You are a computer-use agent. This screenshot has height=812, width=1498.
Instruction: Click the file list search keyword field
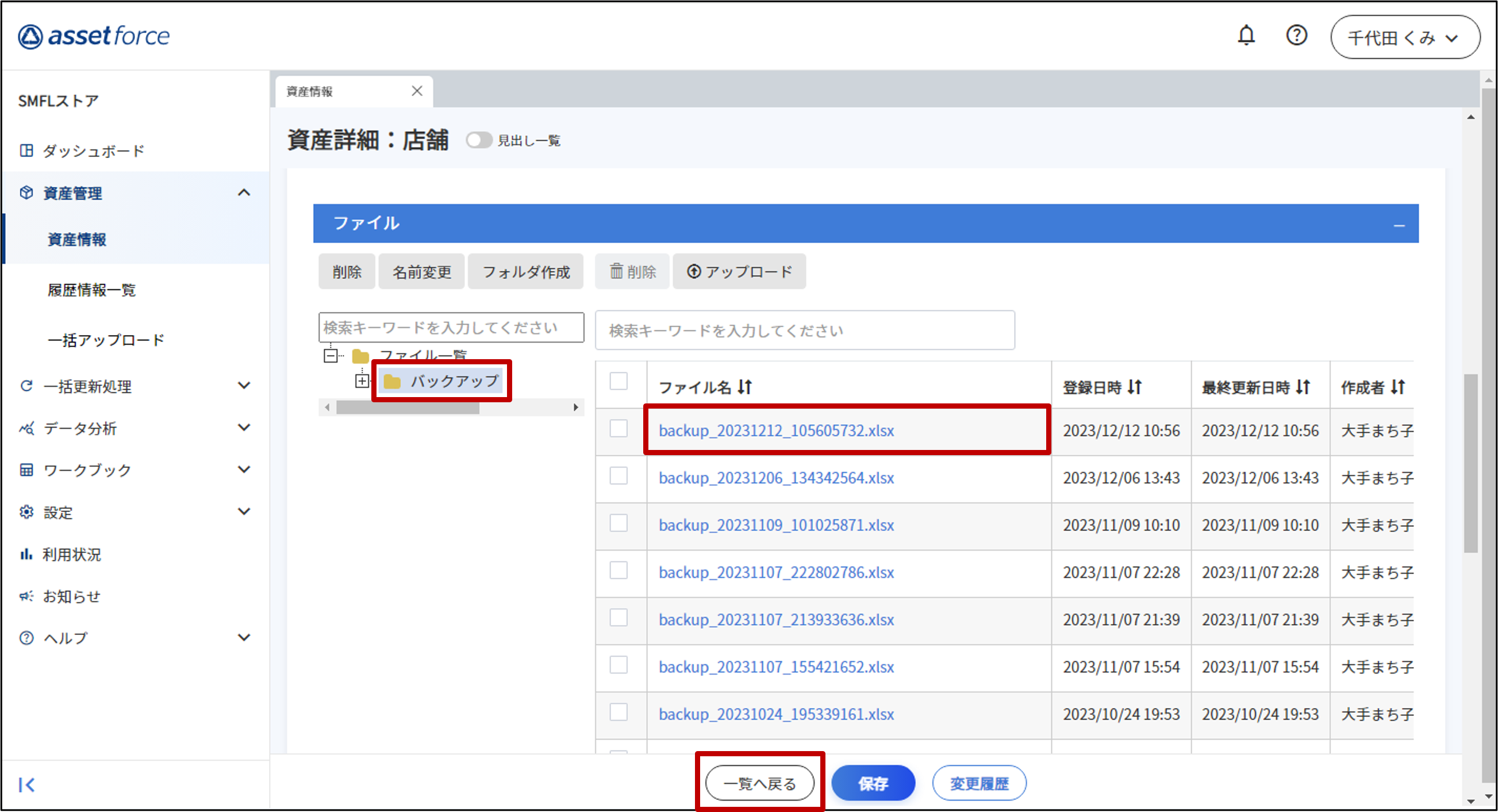804,330
